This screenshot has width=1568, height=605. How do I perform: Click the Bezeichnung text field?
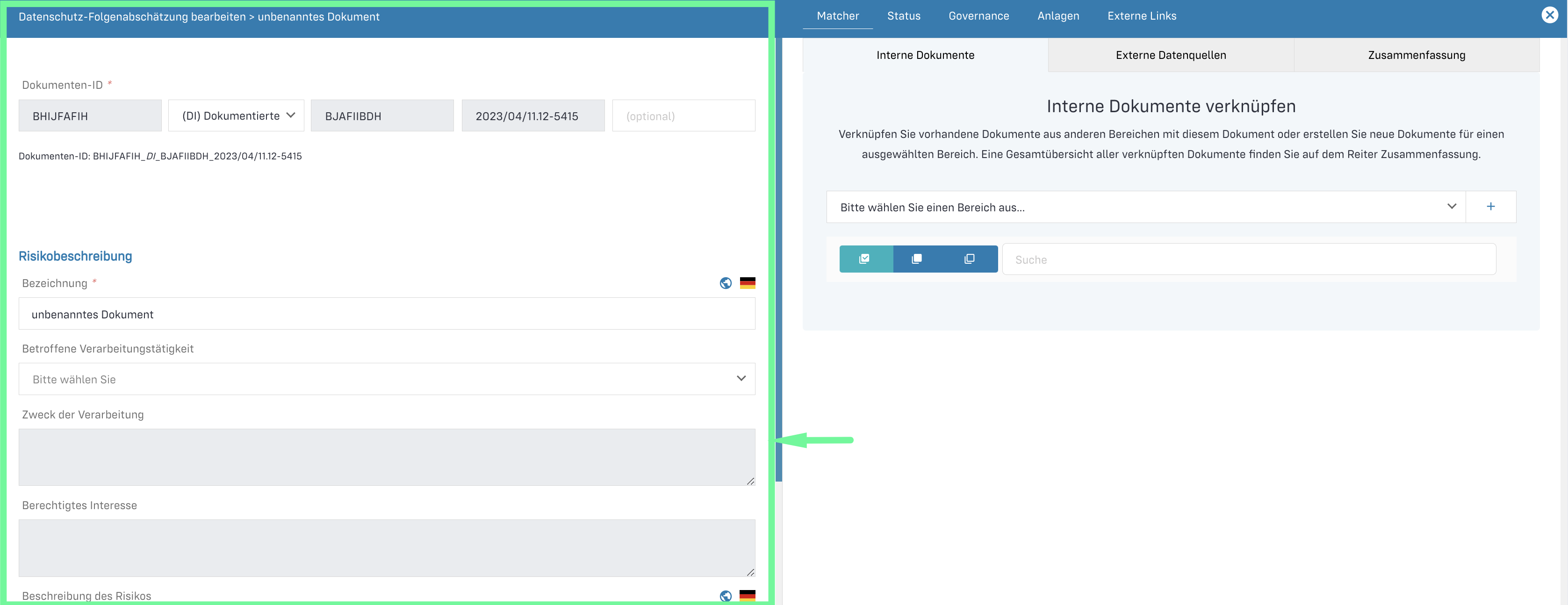(387, 314)
